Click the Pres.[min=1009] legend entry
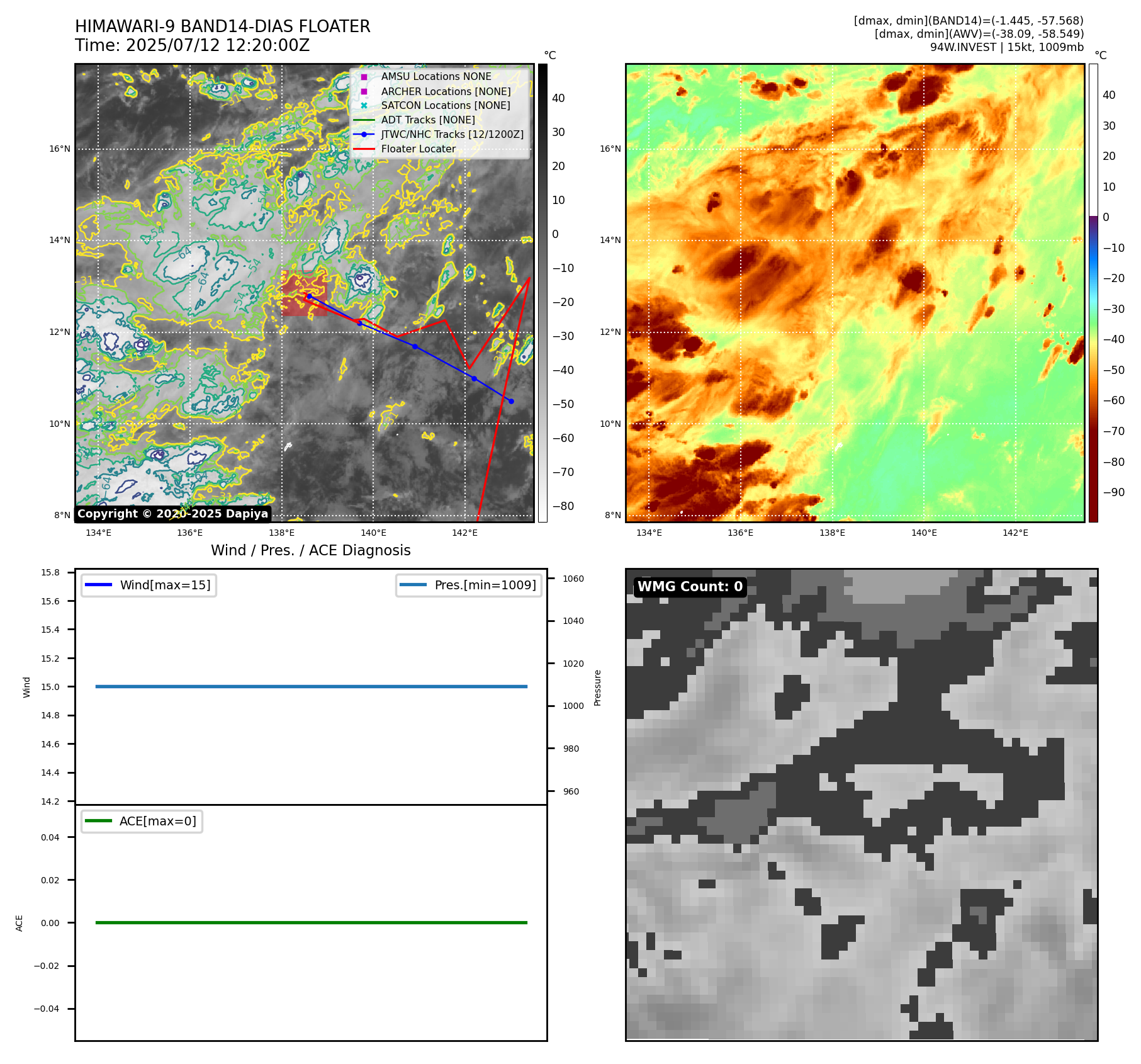 (x=469, y=585)
